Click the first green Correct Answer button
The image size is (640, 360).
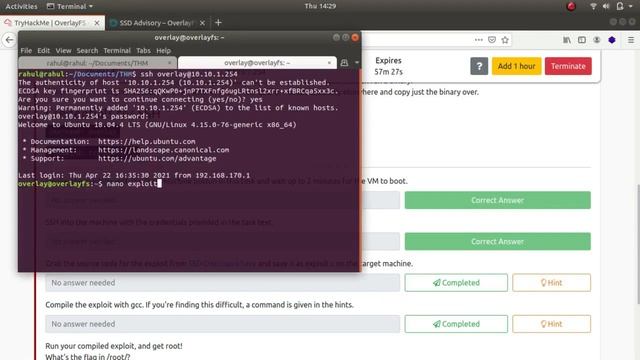pos(498,200)
